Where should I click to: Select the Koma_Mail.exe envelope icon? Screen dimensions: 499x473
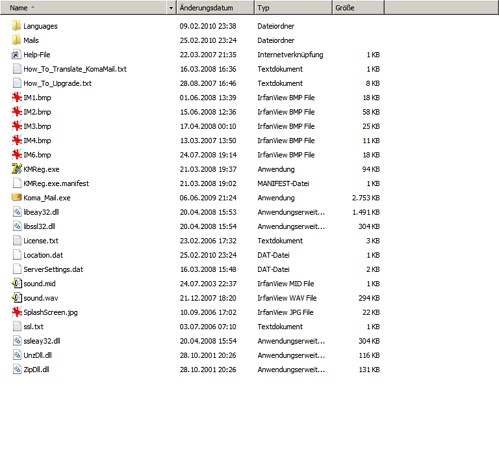17,197
